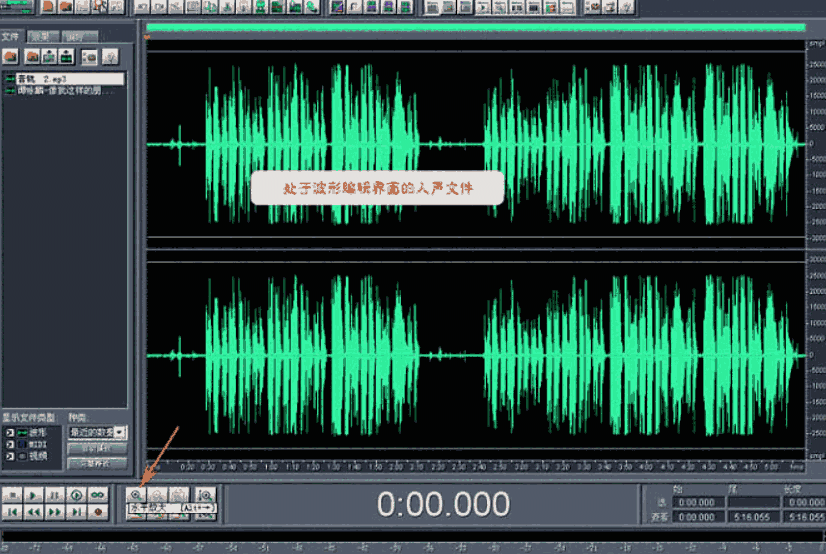Switch to the second tab beside 文件

pos(42,36)
